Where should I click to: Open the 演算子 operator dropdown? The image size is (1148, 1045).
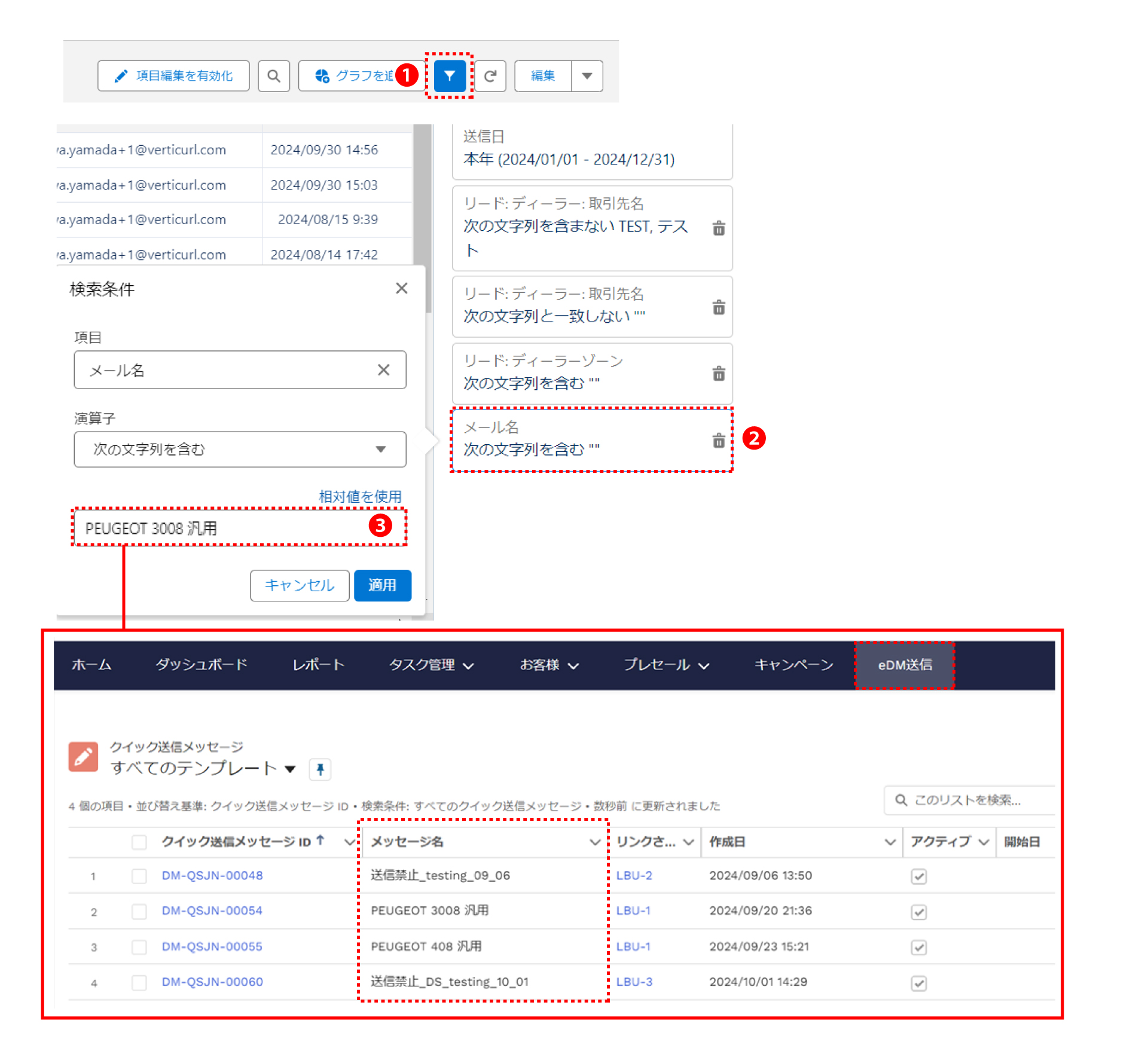(239, 449)
